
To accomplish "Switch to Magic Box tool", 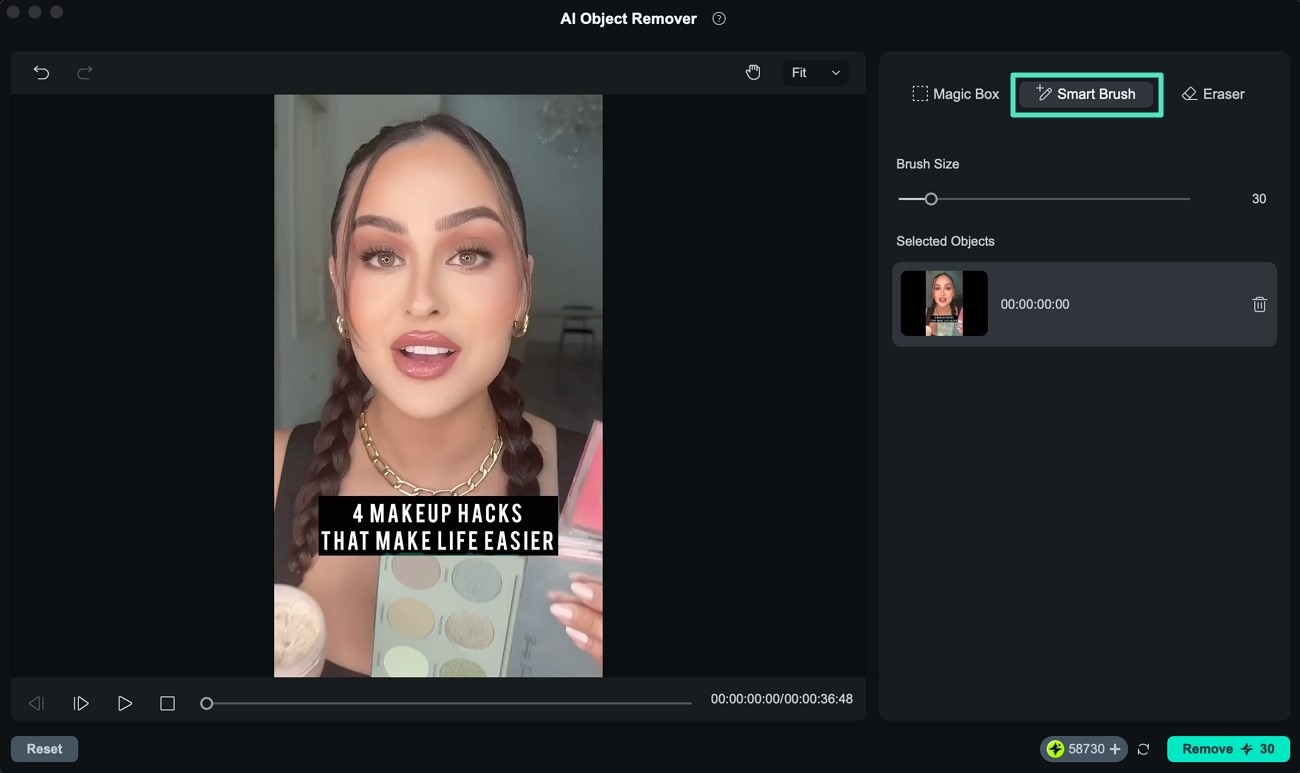I will [x=955, y=94].
